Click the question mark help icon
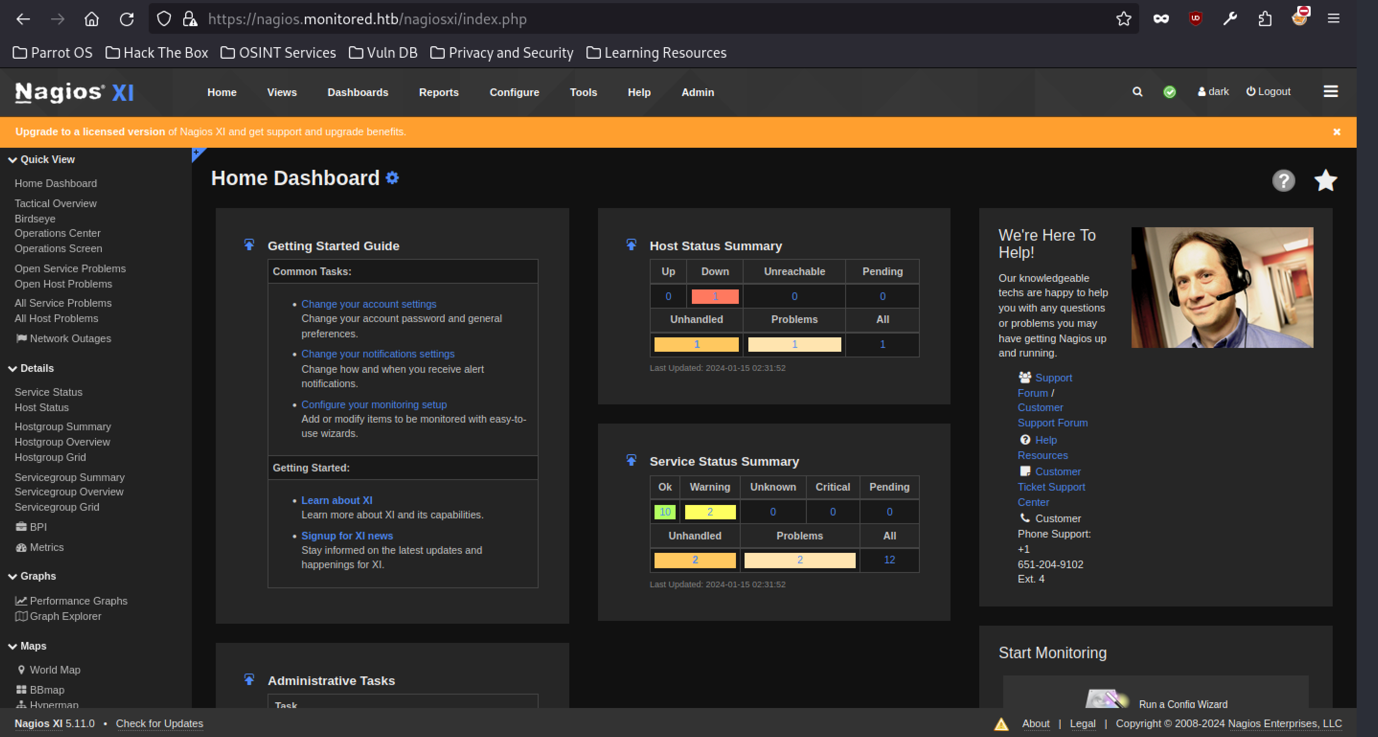The width and height of the screenshot is (1378, 737). [1283, 180]
